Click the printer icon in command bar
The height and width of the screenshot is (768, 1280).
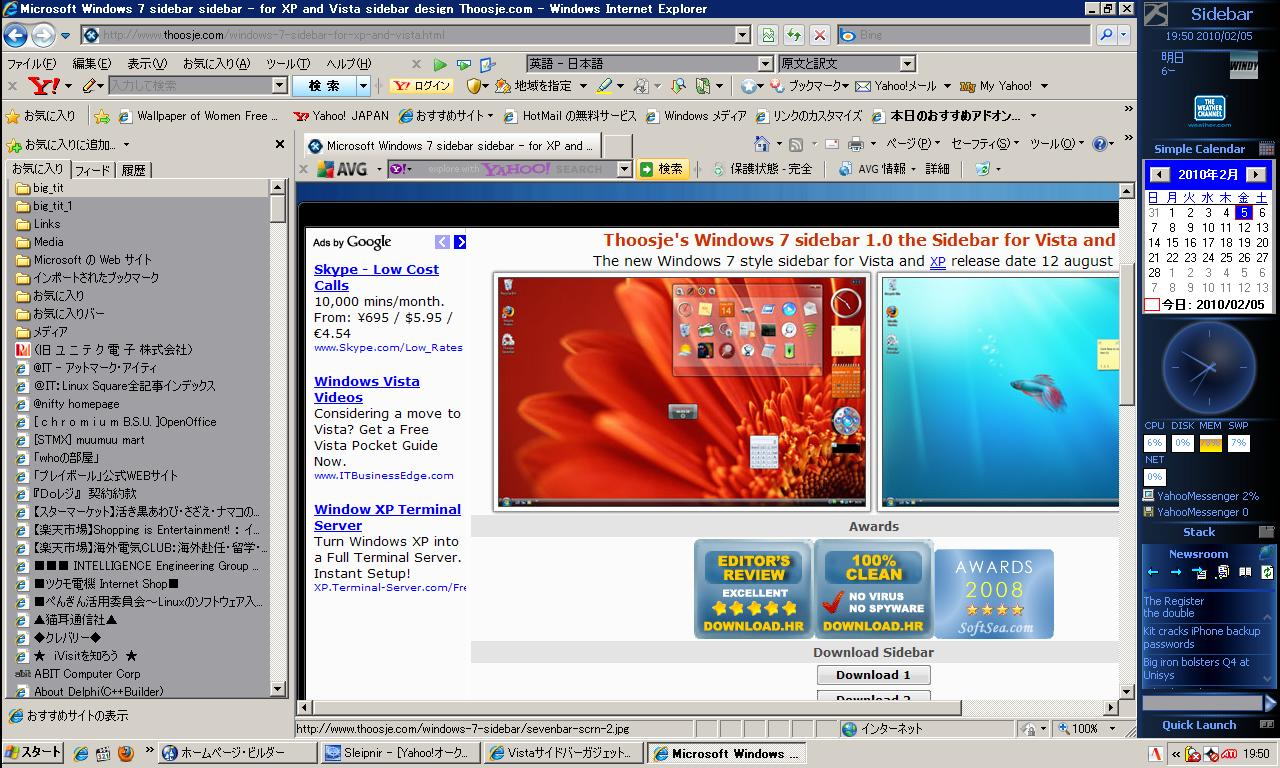click(x=855, y=144)
